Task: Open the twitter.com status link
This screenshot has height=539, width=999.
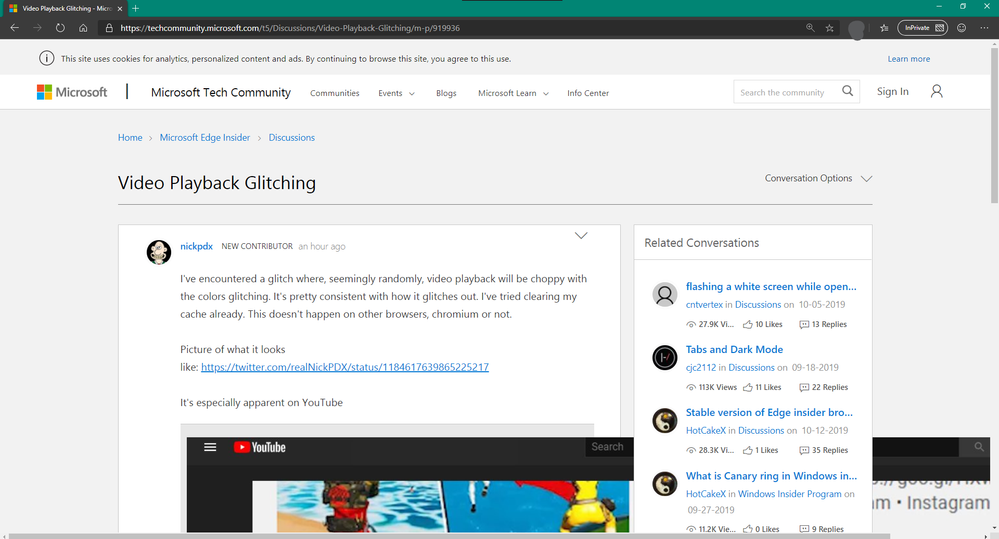Action: coord(345,367)
